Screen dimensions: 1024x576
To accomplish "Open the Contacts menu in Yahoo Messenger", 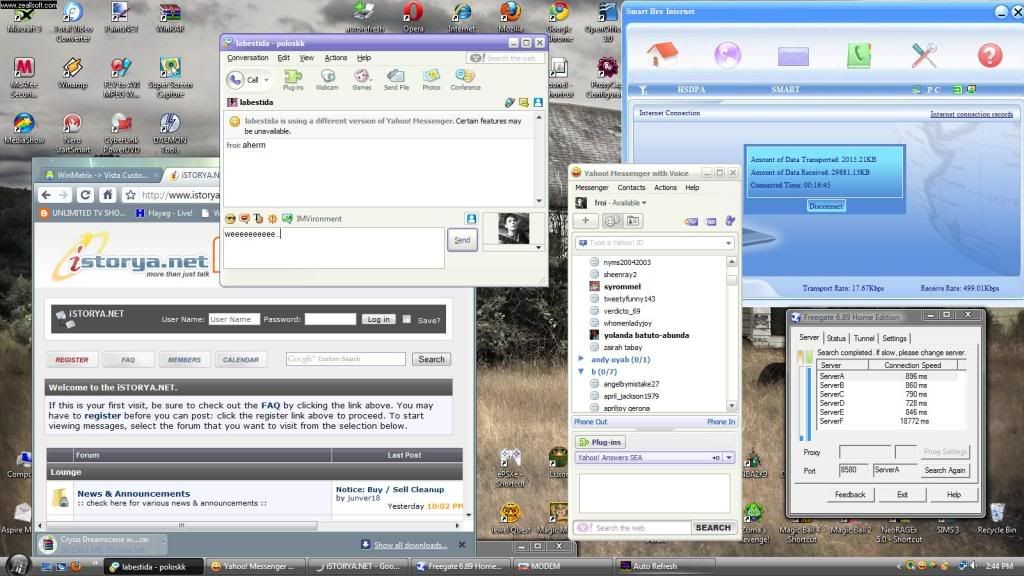I will tap(632, 187).
